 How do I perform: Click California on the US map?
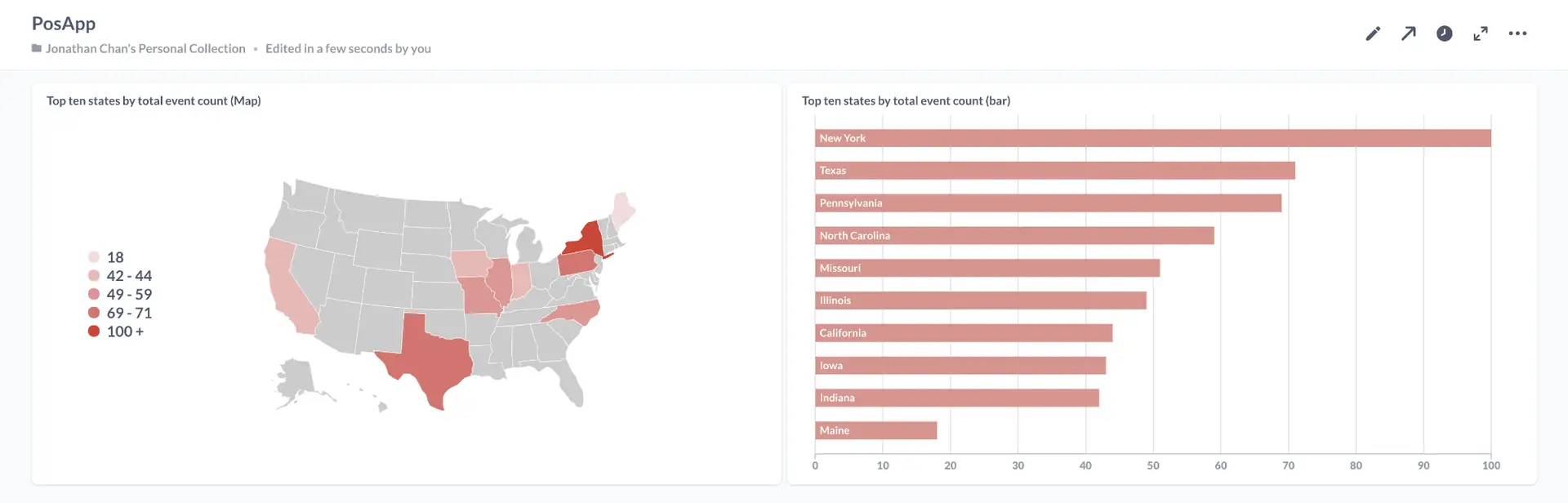(286, 287)
